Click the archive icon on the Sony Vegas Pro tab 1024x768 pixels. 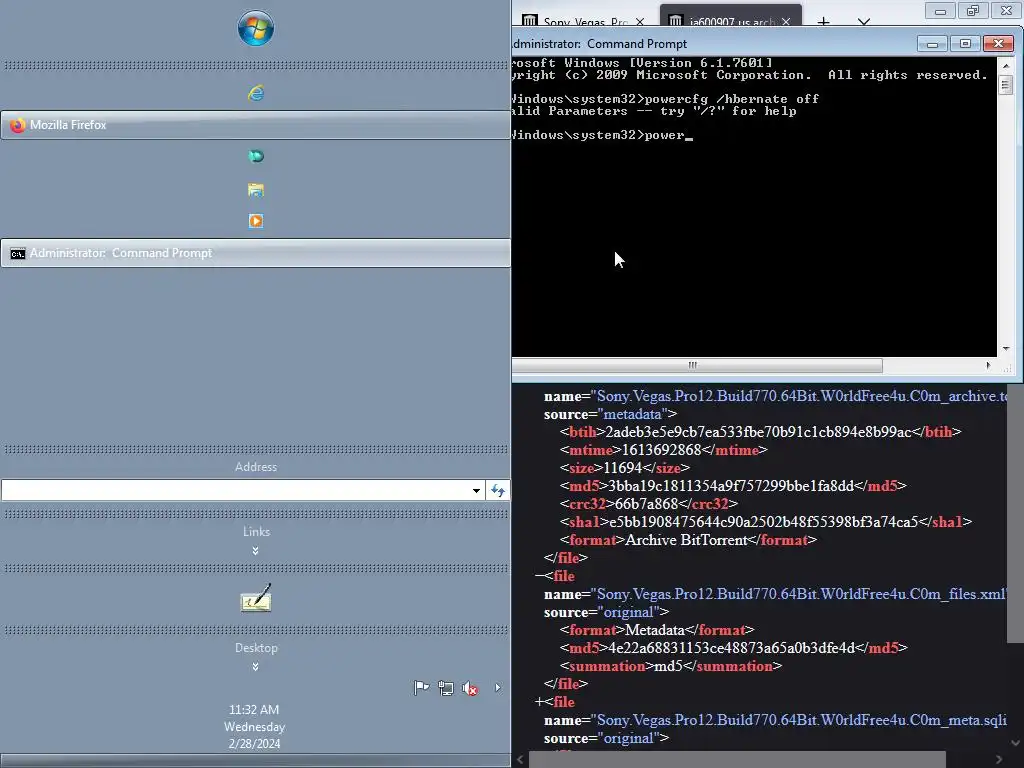(530, 22)
